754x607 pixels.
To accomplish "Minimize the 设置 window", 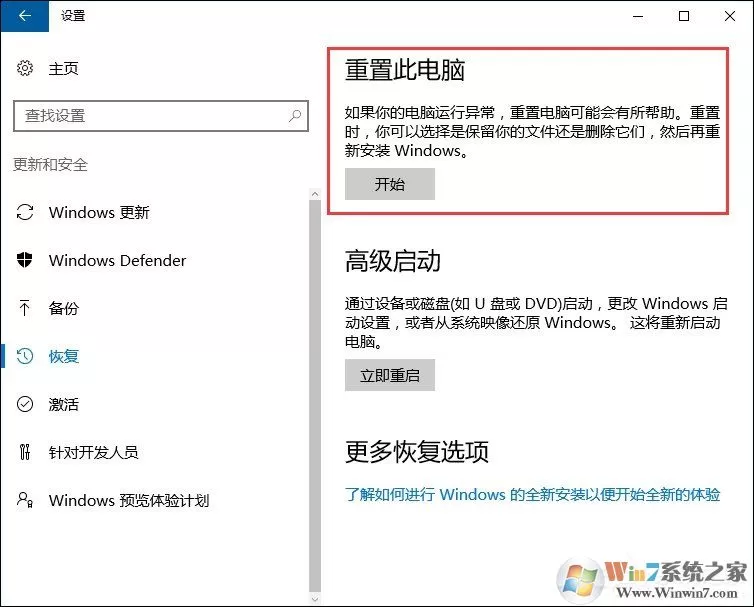I will point(638,16).
